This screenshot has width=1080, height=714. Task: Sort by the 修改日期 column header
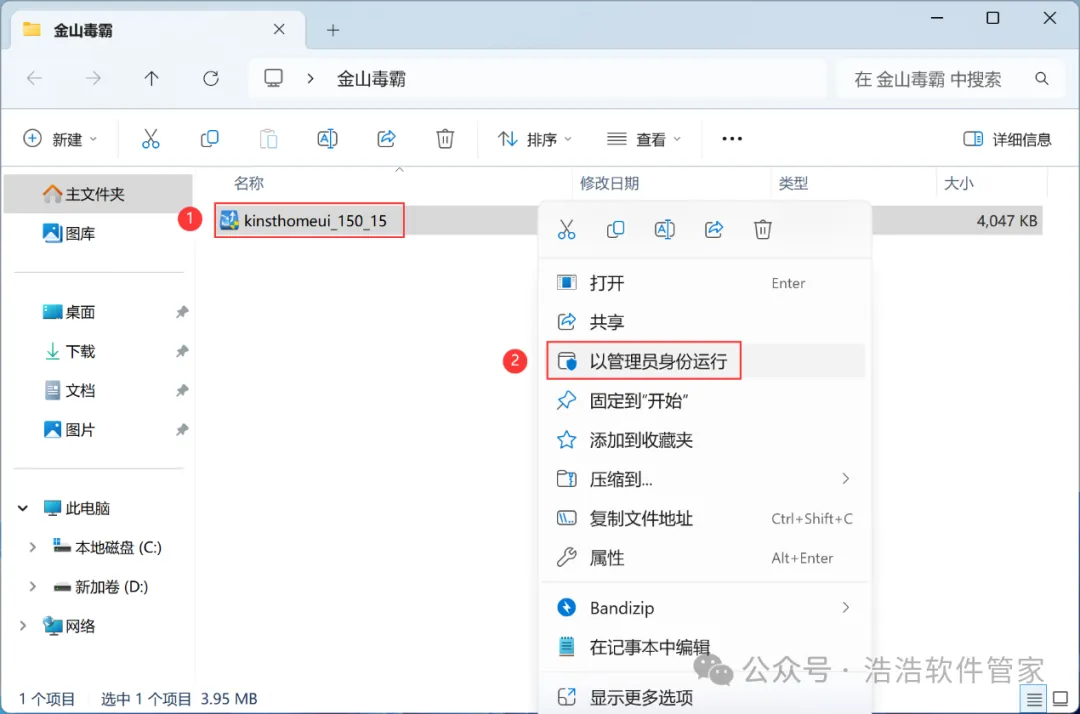coord(610,183)
